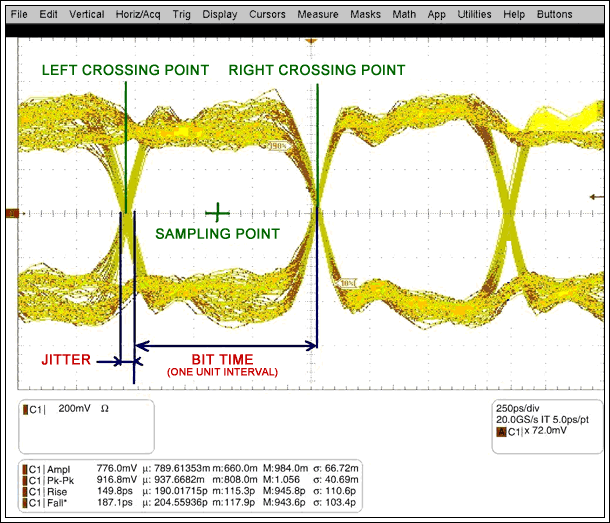Screen dimensions: 610x523
Task: Click the 10% reference level marker
Action: (x=349, y=284)
